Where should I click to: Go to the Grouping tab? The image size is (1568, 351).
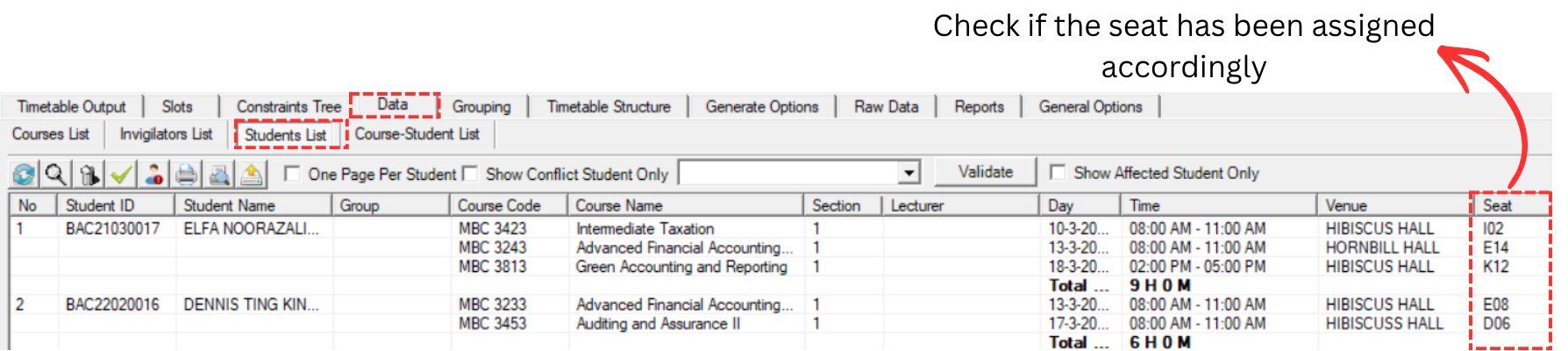[481, 107]
